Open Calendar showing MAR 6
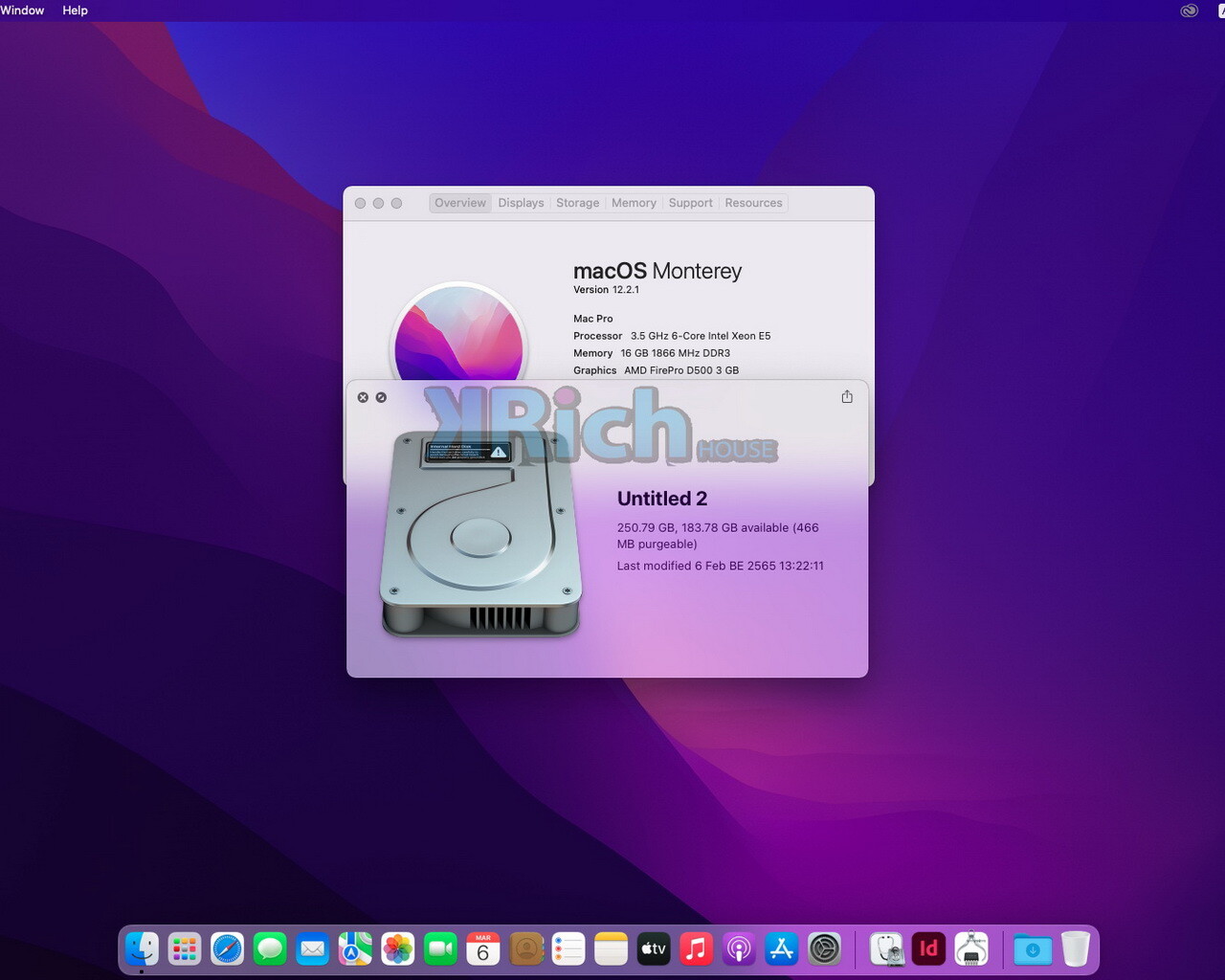Image resolution: width=1225 pixels, height=980 pixels. 483,949
